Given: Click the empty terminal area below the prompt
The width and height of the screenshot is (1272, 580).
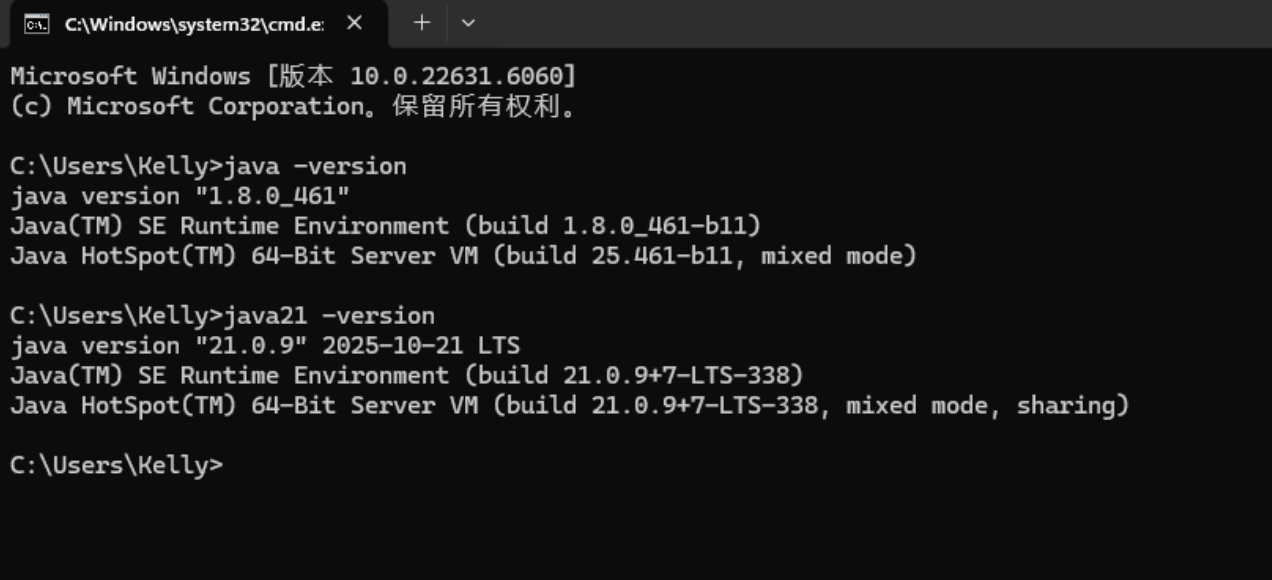Looking at the screenshot, I should [636, 530].
